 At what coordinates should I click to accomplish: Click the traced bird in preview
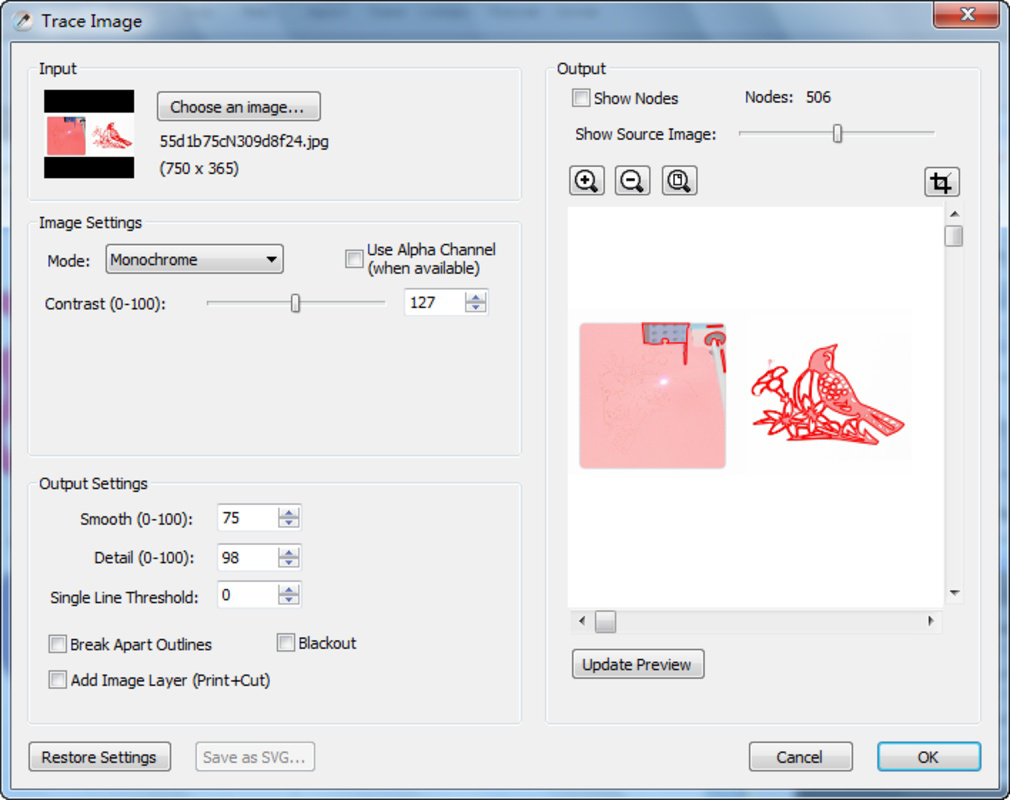pyautogui.click(x=828, y=395)
